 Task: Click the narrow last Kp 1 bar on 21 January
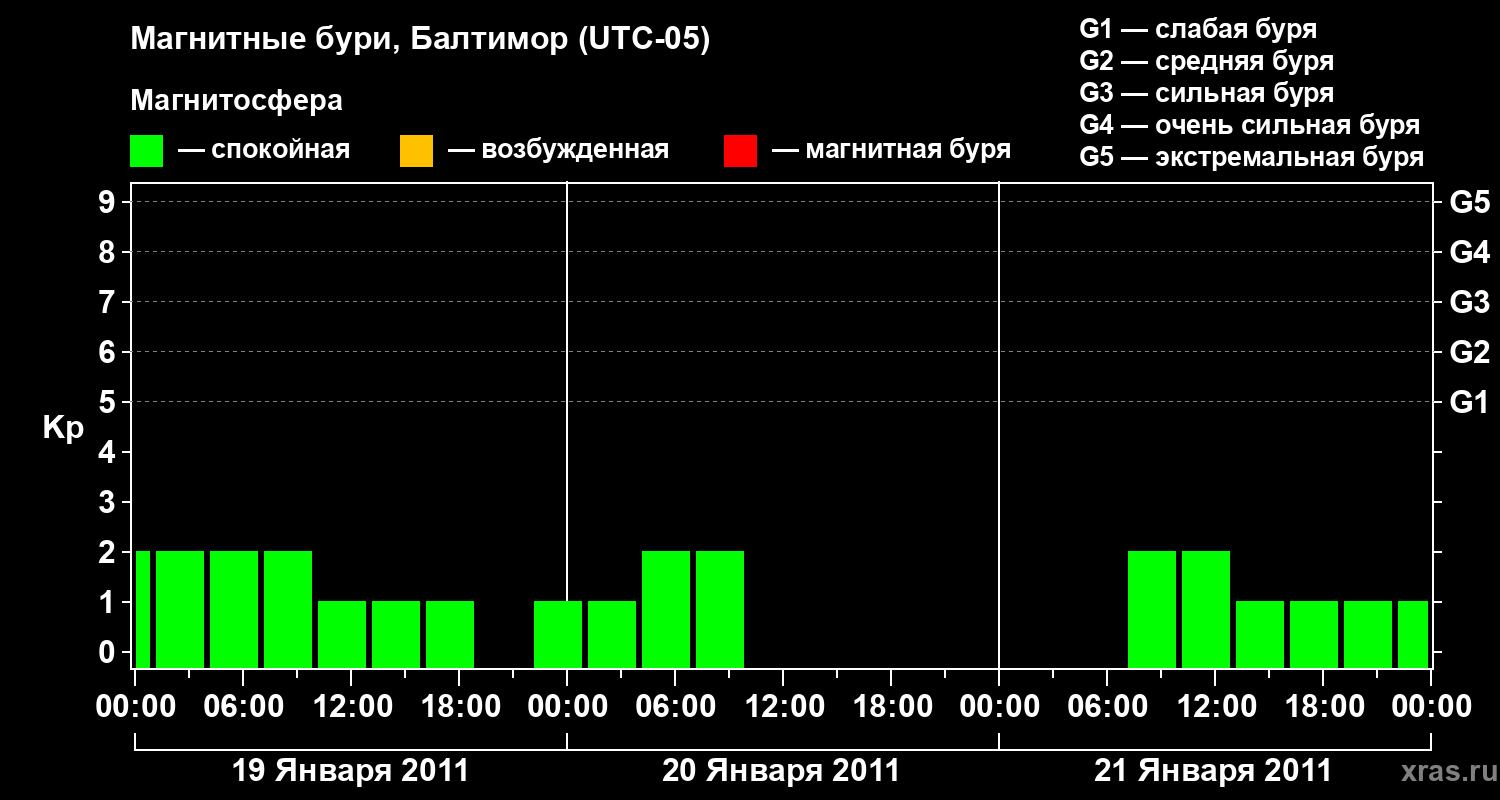[x=1413, y=634]
